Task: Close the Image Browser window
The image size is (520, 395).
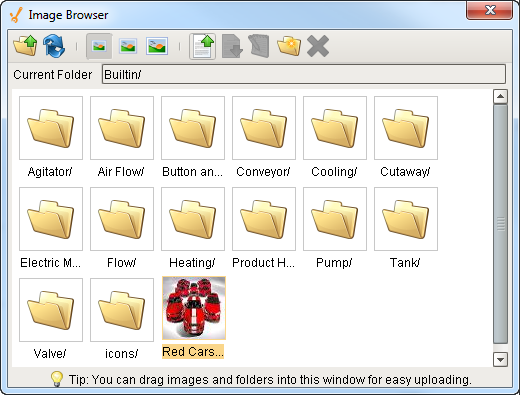Action: (x=489, y=11)
